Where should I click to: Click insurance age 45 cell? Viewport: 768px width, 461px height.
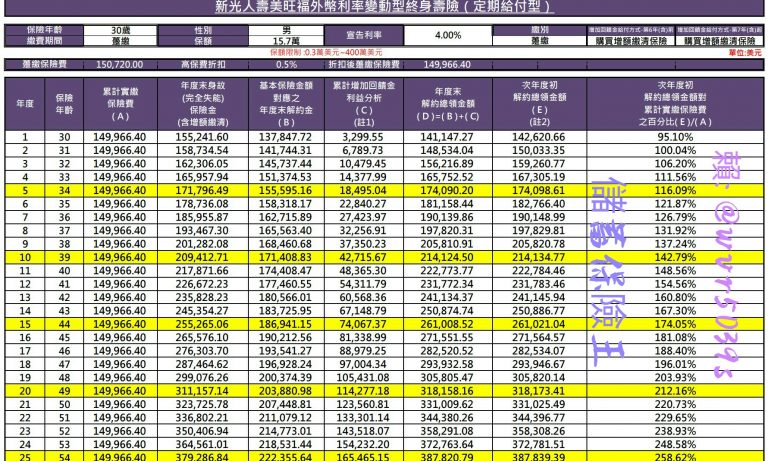point(64,338)
